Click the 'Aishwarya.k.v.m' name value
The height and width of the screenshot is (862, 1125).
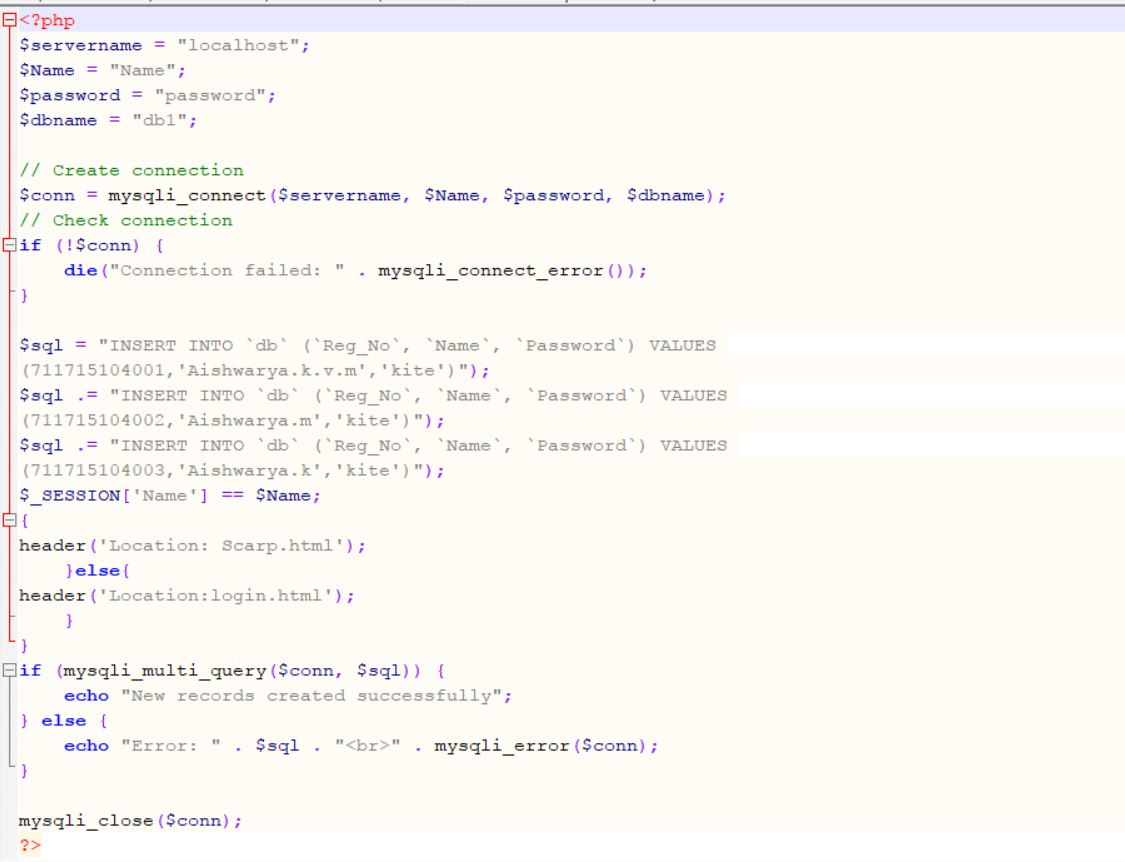click(255, 370)
